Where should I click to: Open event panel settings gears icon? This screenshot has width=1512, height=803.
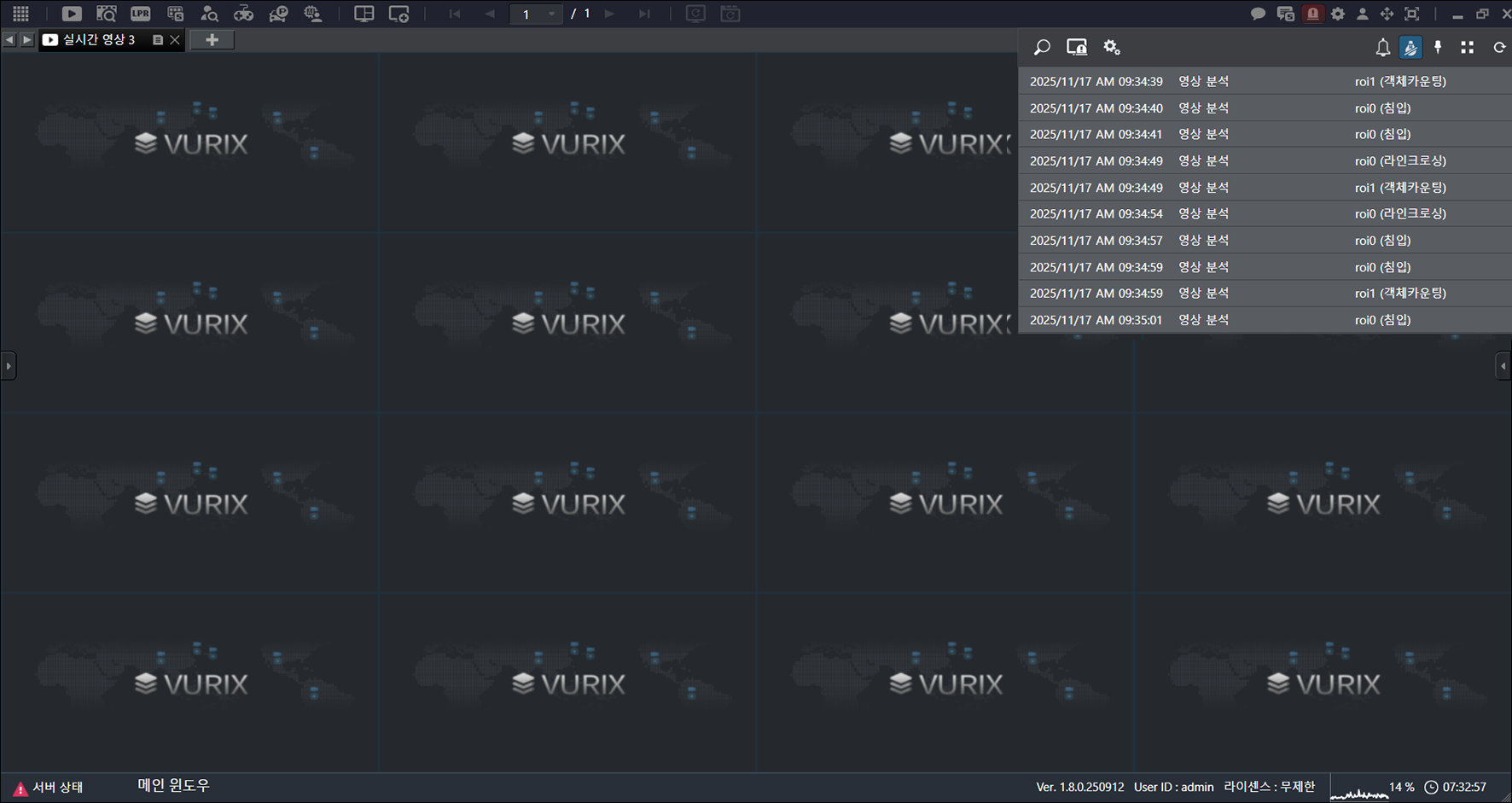pyautogui.click(x=1112, y=47)
